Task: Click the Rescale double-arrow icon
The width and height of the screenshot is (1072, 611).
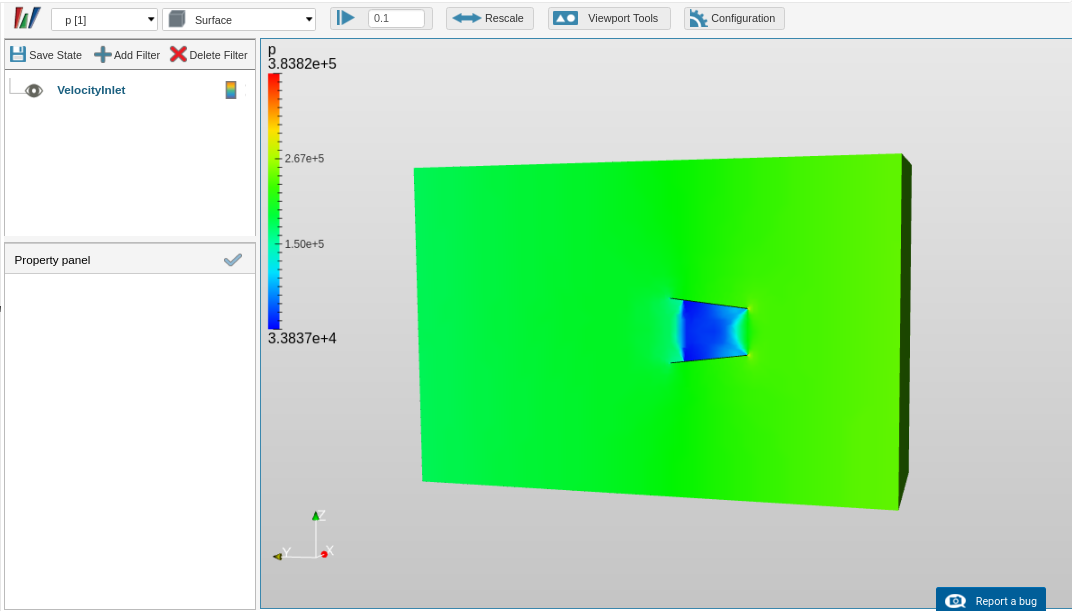Action: 467,18
